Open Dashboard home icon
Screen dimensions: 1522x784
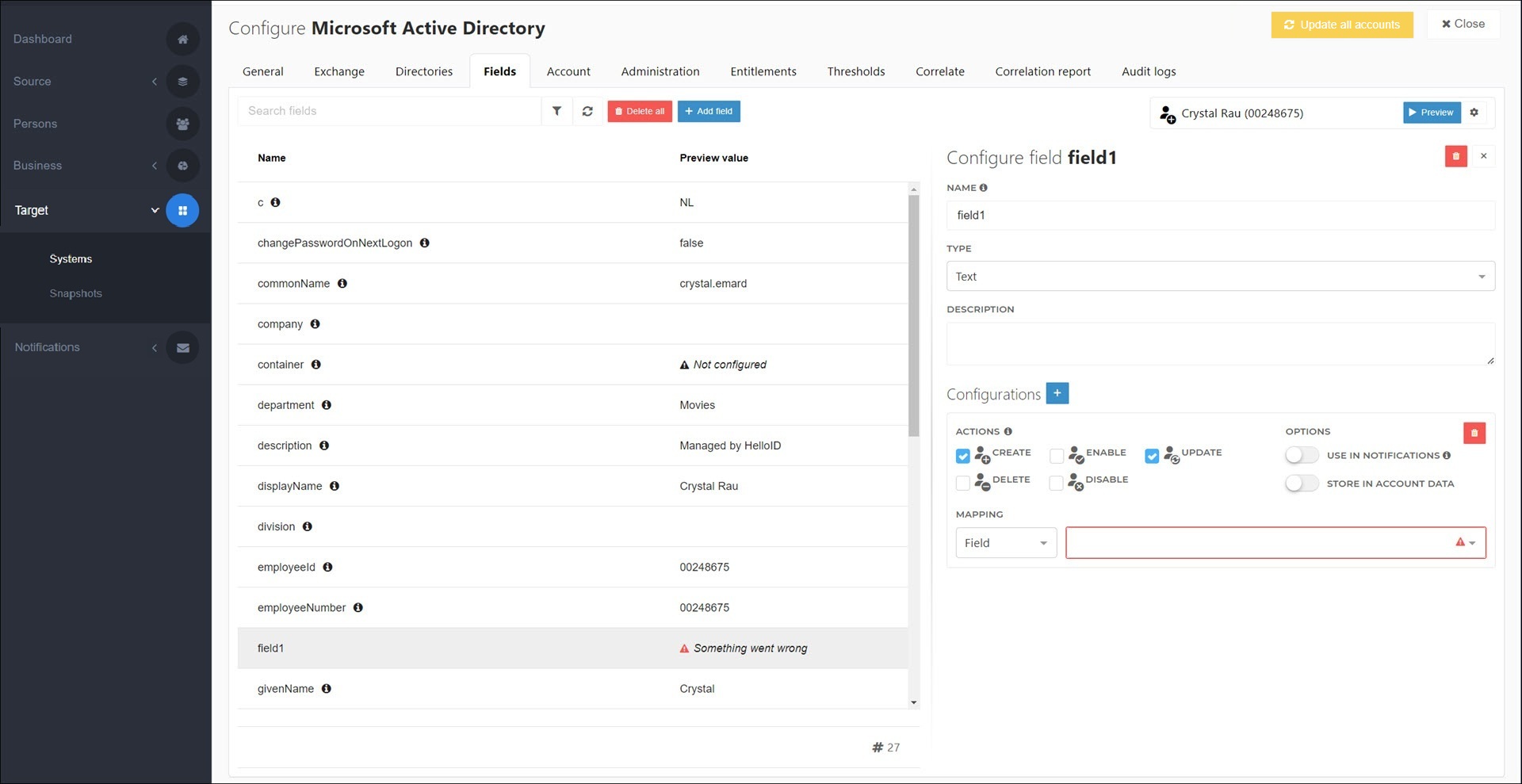tap(182, 39)
